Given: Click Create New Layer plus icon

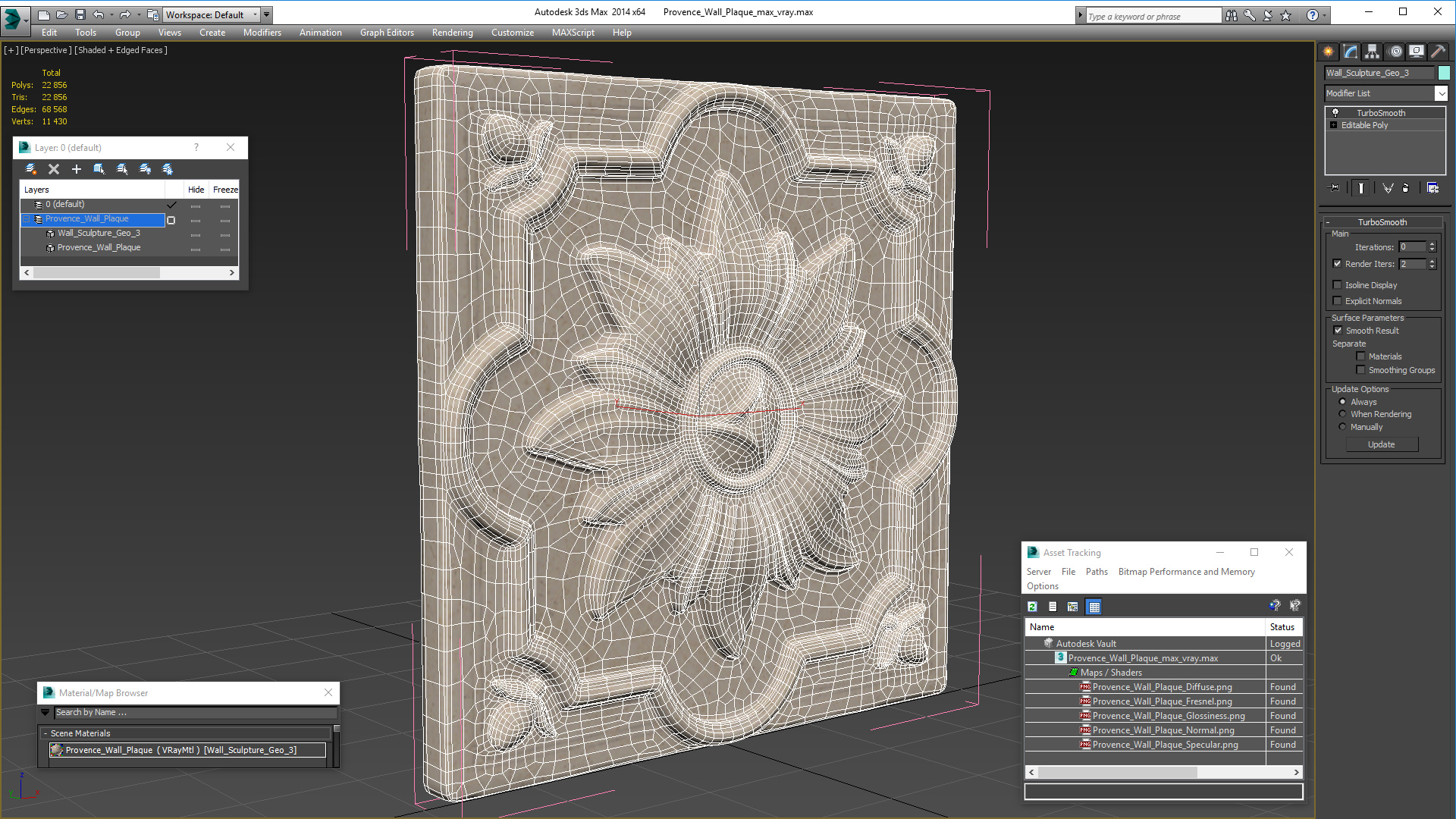Looking at the screenshot, I should [x=76, y=169].
